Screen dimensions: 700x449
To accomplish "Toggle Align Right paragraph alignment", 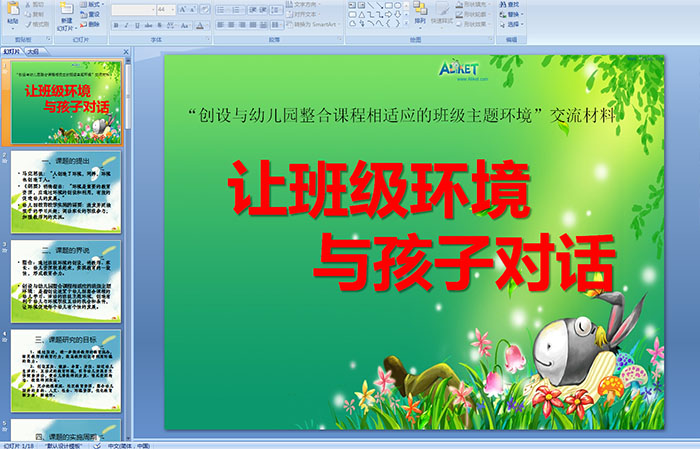I will (x=242, y=25).
